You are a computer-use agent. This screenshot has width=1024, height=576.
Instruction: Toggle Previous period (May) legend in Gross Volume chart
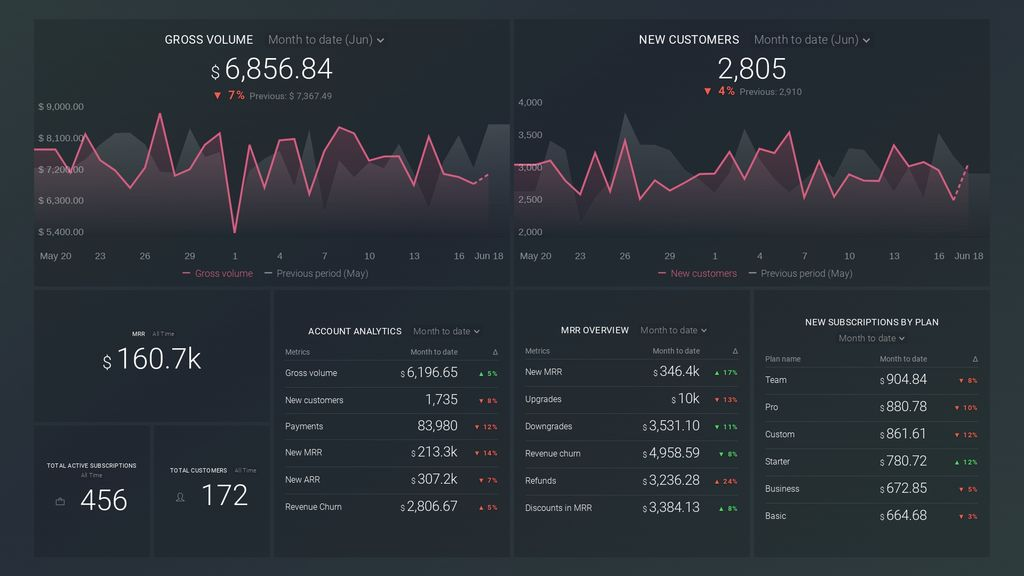point(316,274)
